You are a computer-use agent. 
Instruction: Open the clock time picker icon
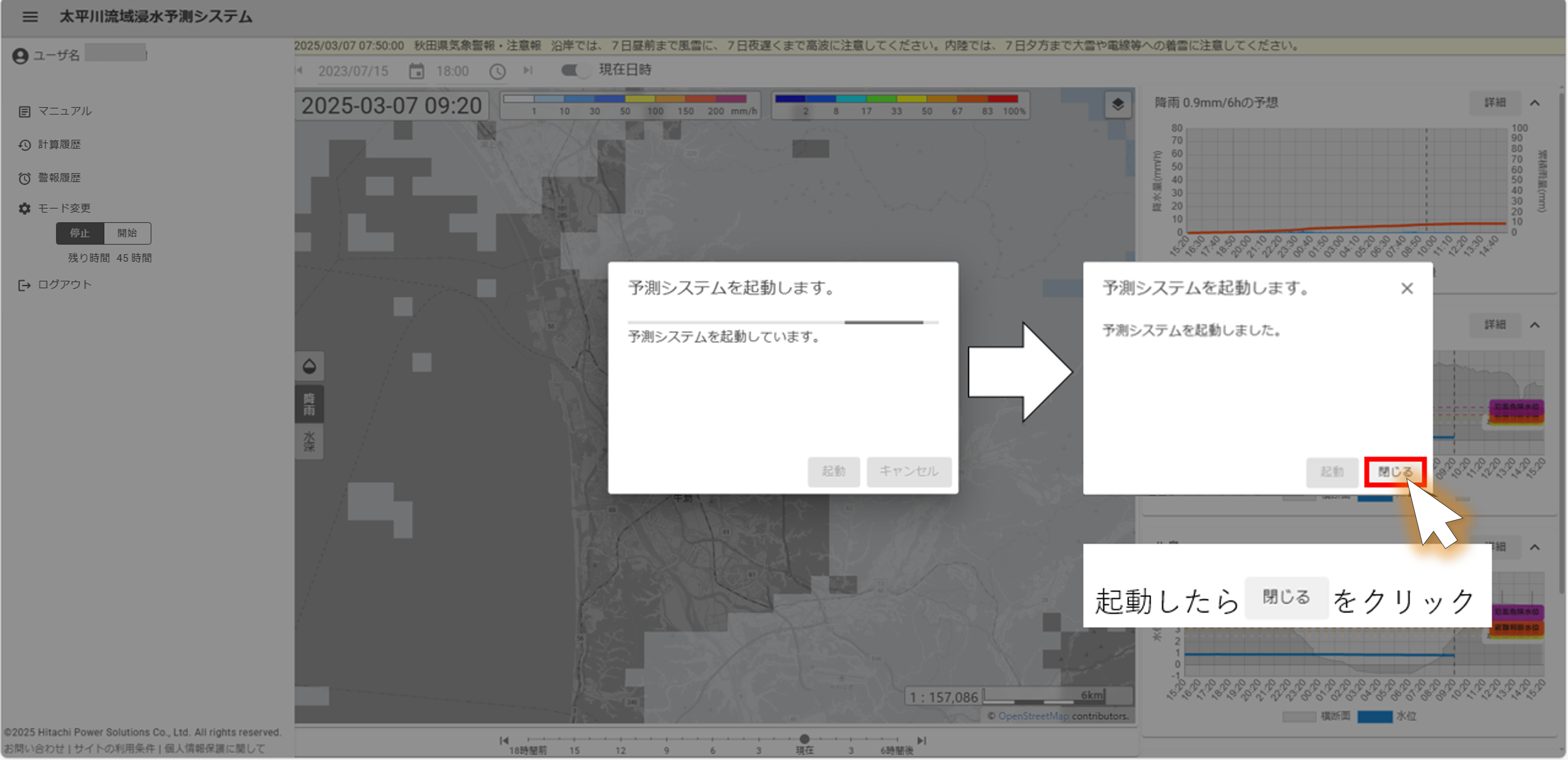497,71
